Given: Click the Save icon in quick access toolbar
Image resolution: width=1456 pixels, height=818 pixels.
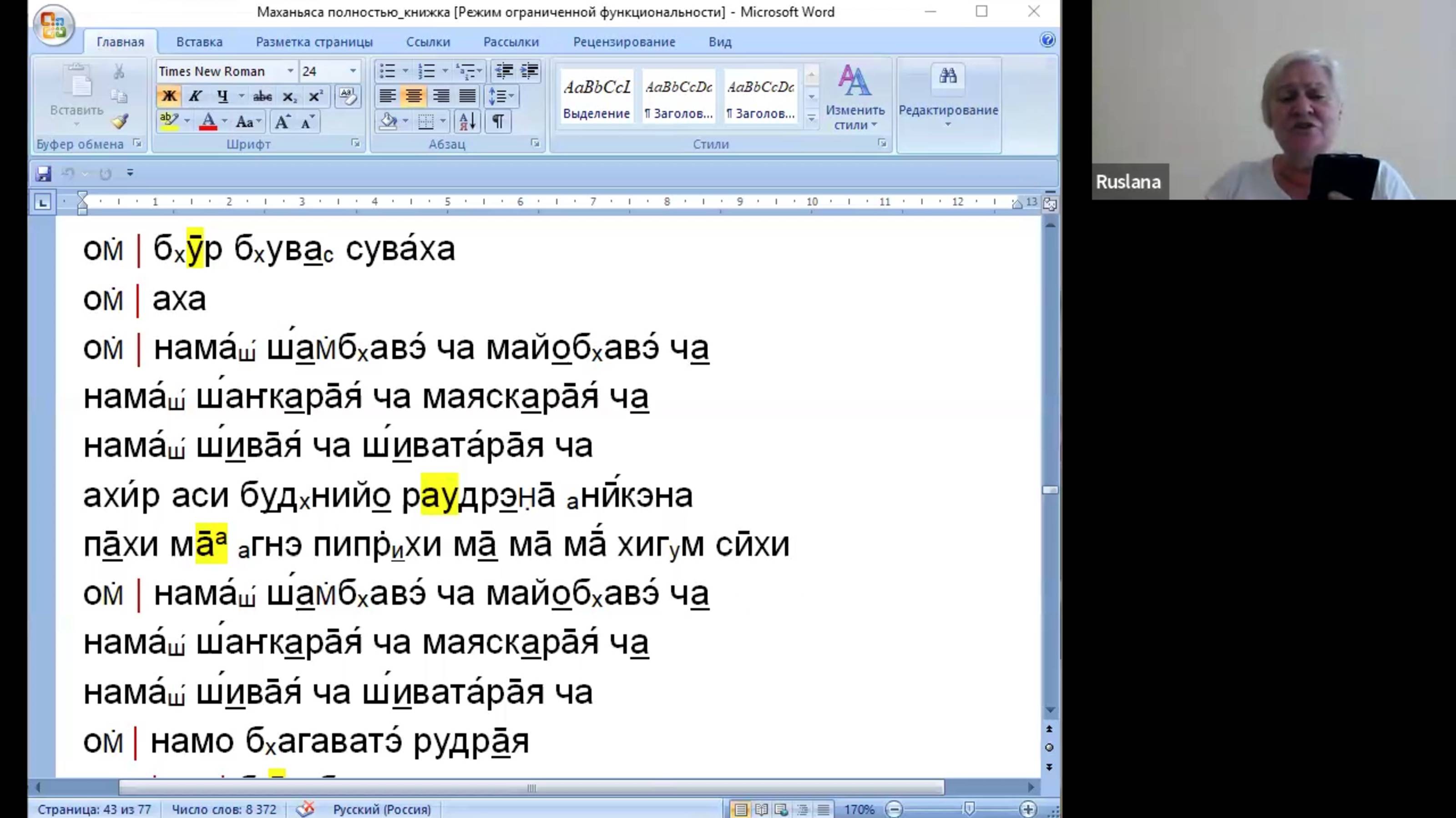Looking at the screenshot, I should [x=44, y=173].
